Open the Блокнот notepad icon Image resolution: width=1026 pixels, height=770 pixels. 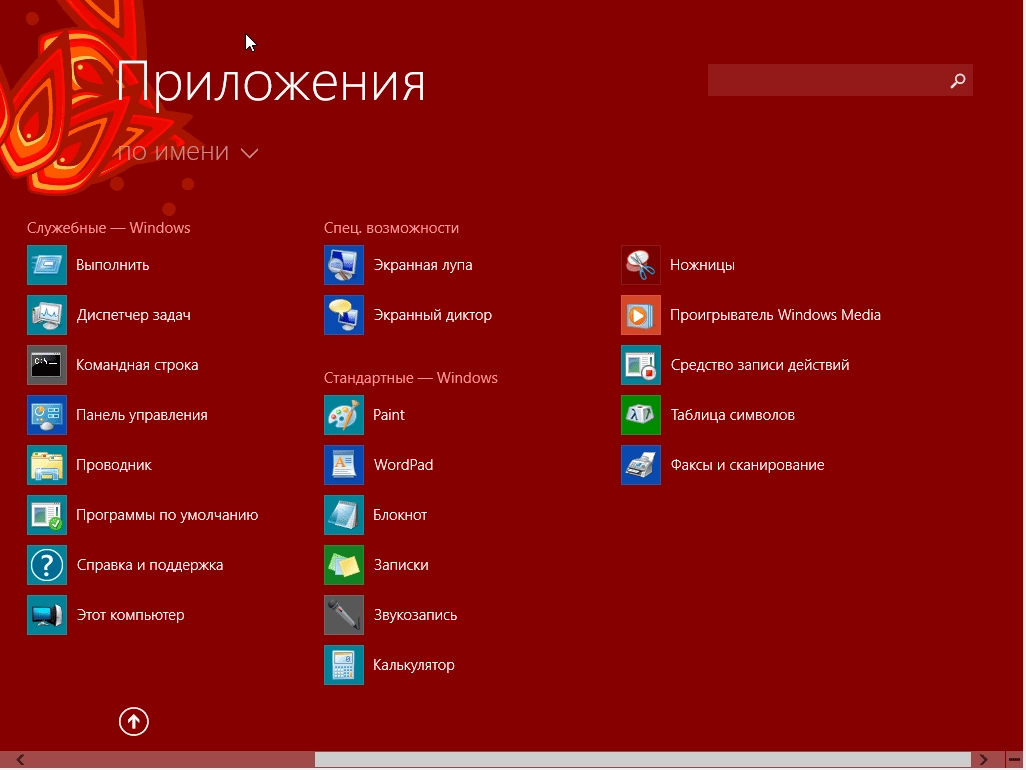[344, 515]
